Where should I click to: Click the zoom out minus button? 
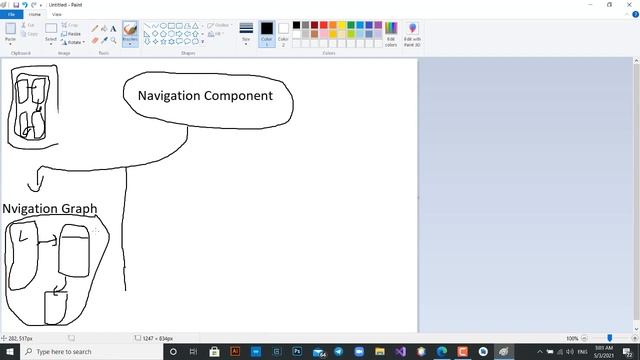pyautogui.click(x=584, y=338)
